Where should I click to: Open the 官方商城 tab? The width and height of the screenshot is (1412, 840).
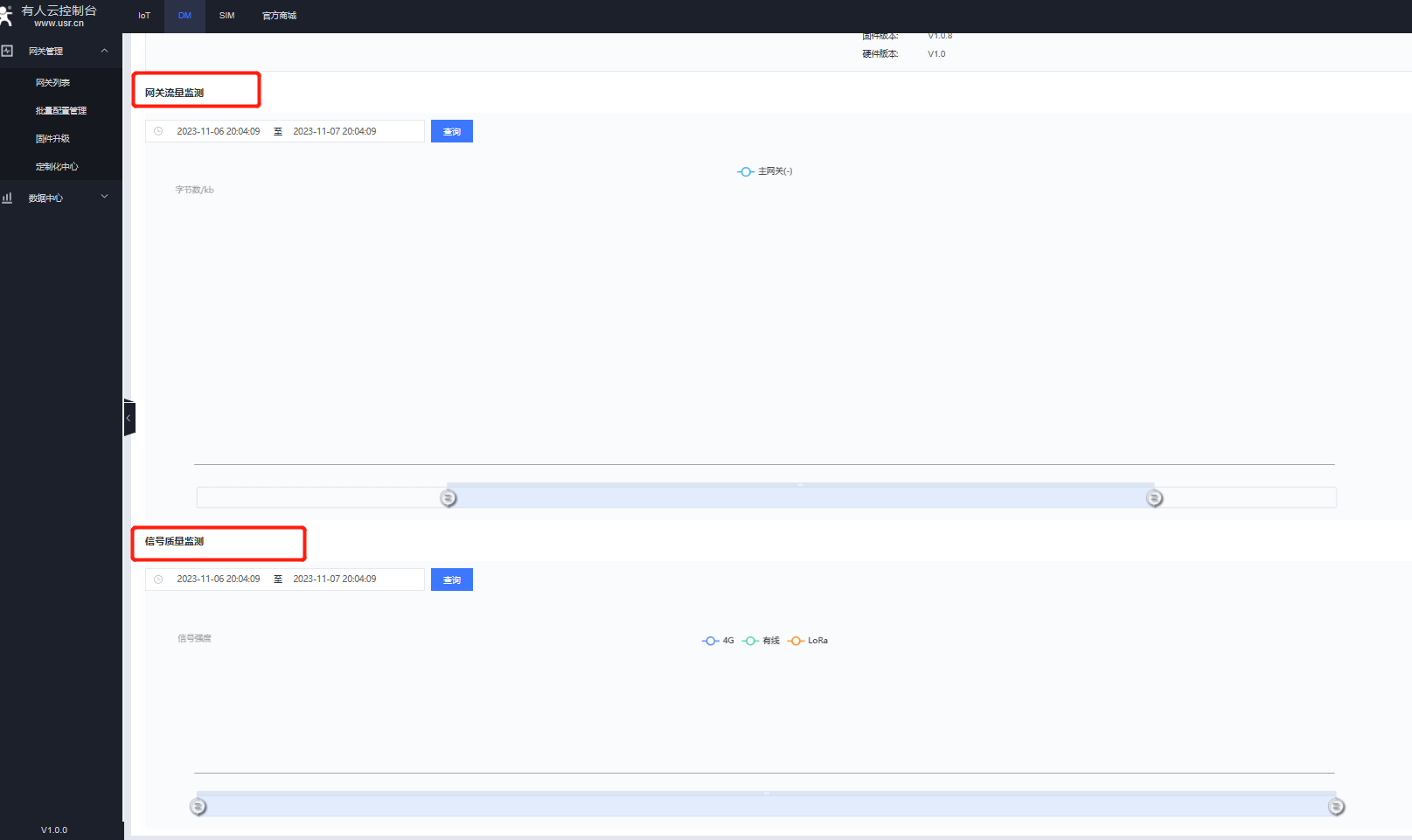[279, 16]
